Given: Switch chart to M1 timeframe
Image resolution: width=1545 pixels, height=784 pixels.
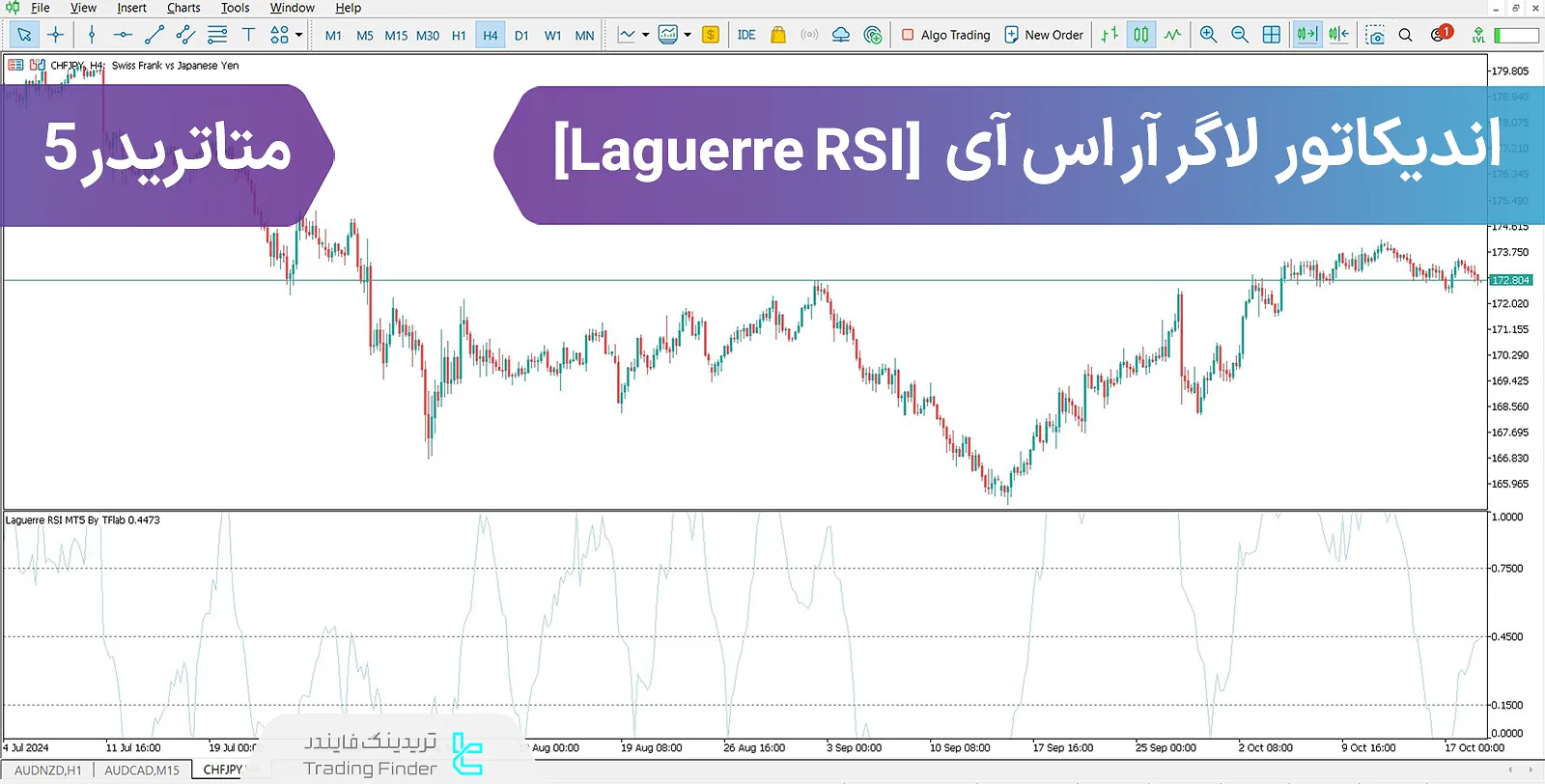Looking at the screenshot, I should coord(333,36).
